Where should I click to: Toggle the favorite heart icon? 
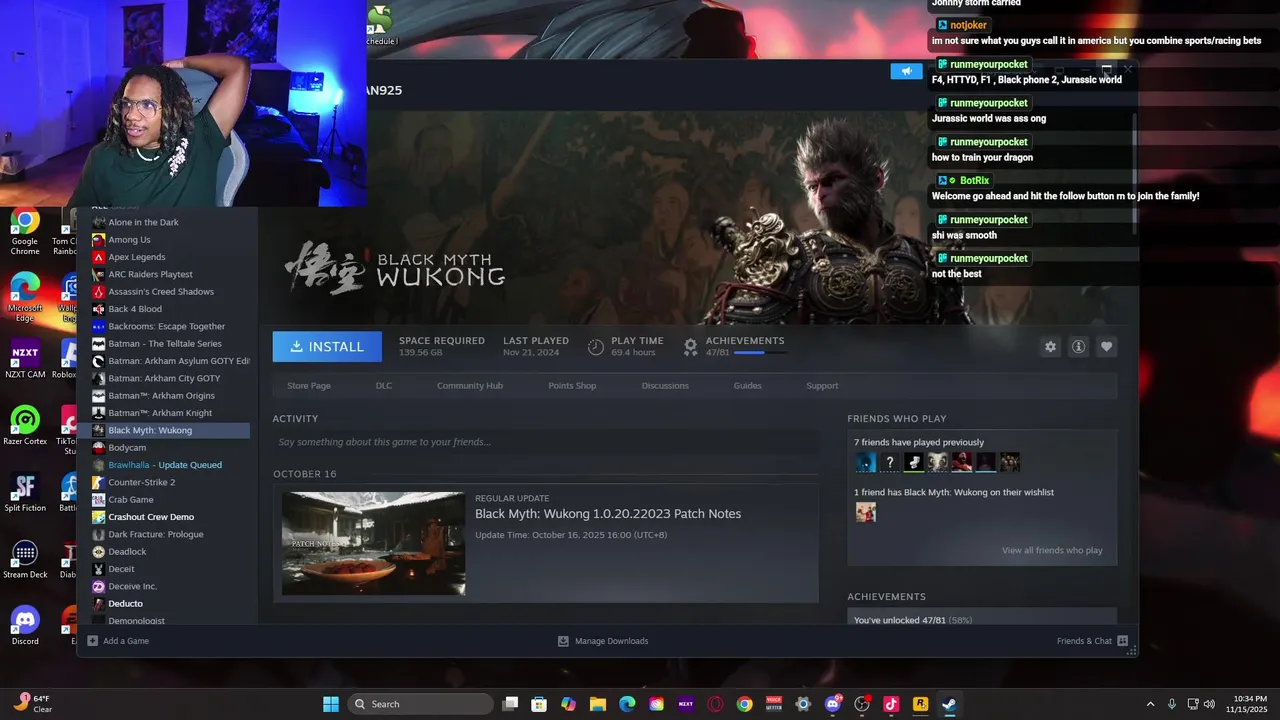coord(1106,347)
